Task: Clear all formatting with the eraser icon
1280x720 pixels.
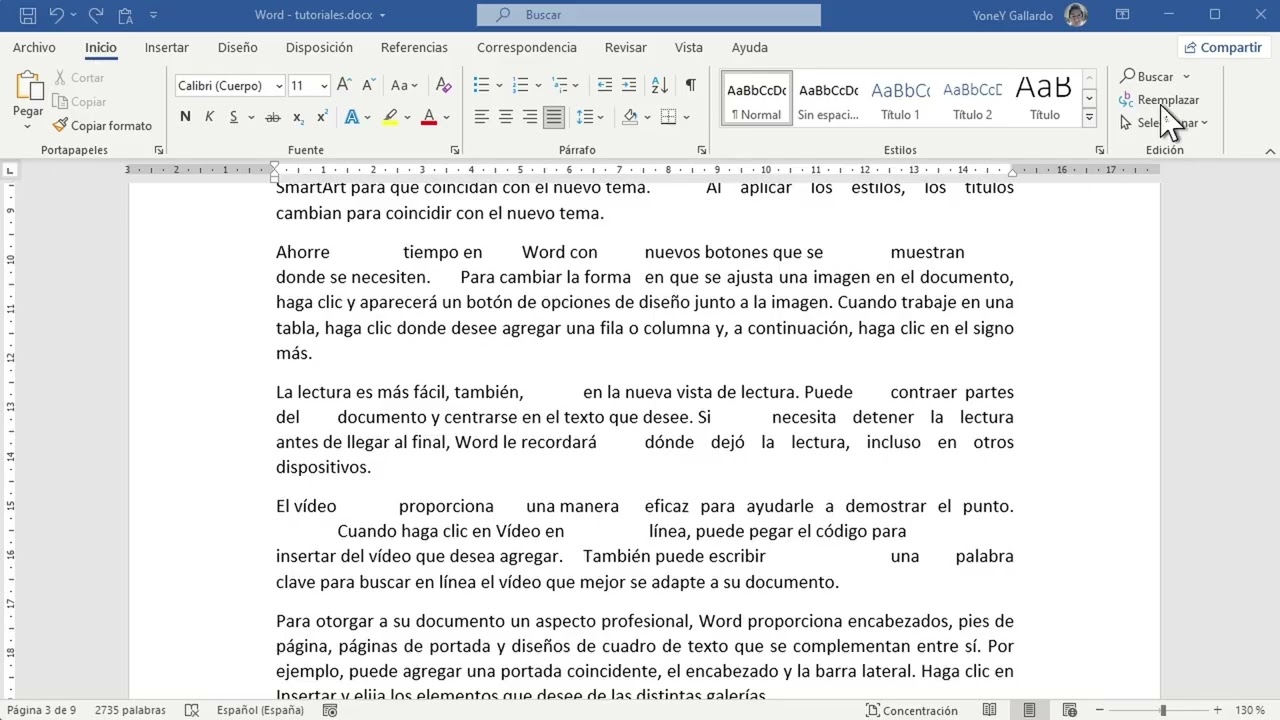Action: (444, 85)
